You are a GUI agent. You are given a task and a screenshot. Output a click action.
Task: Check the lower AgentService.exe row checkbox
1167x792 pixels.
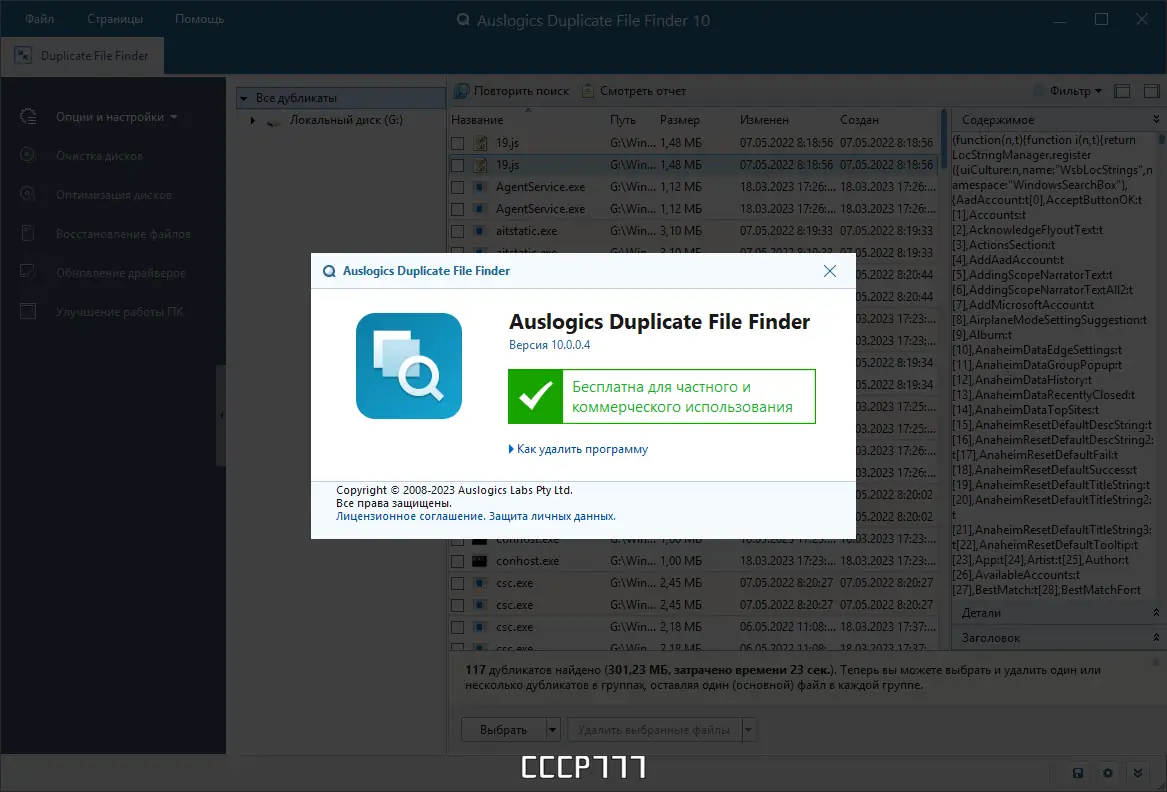click(x=458, y=209)
